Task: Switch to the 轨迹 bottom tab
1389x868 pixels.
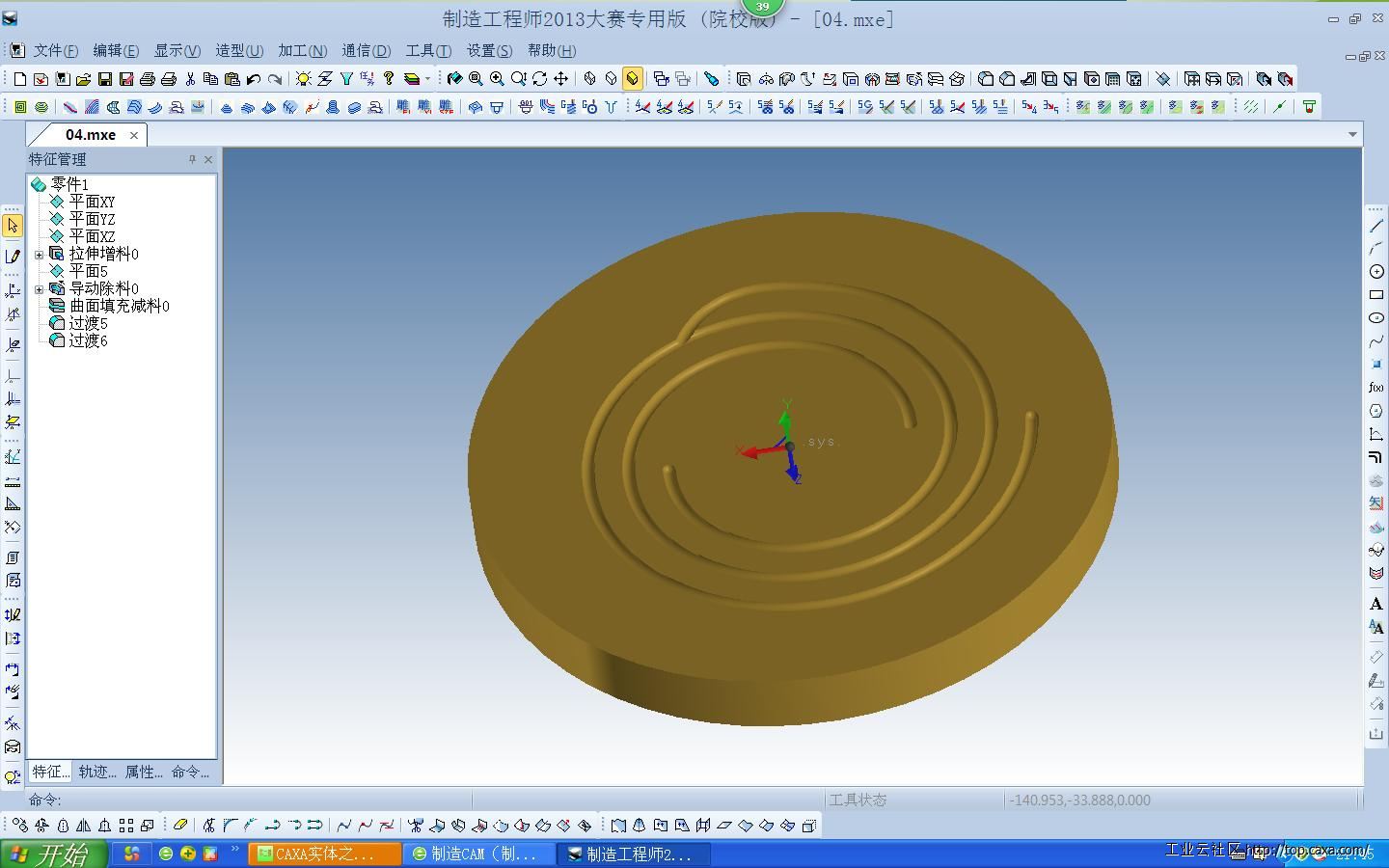Action: [x=97, y=772]
